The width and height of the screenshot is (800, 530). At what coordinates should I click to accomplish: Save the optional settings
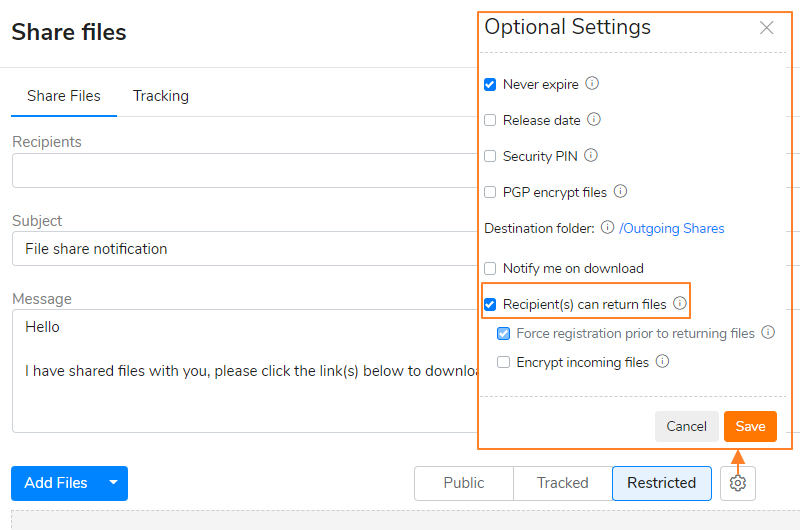(750, 426)
